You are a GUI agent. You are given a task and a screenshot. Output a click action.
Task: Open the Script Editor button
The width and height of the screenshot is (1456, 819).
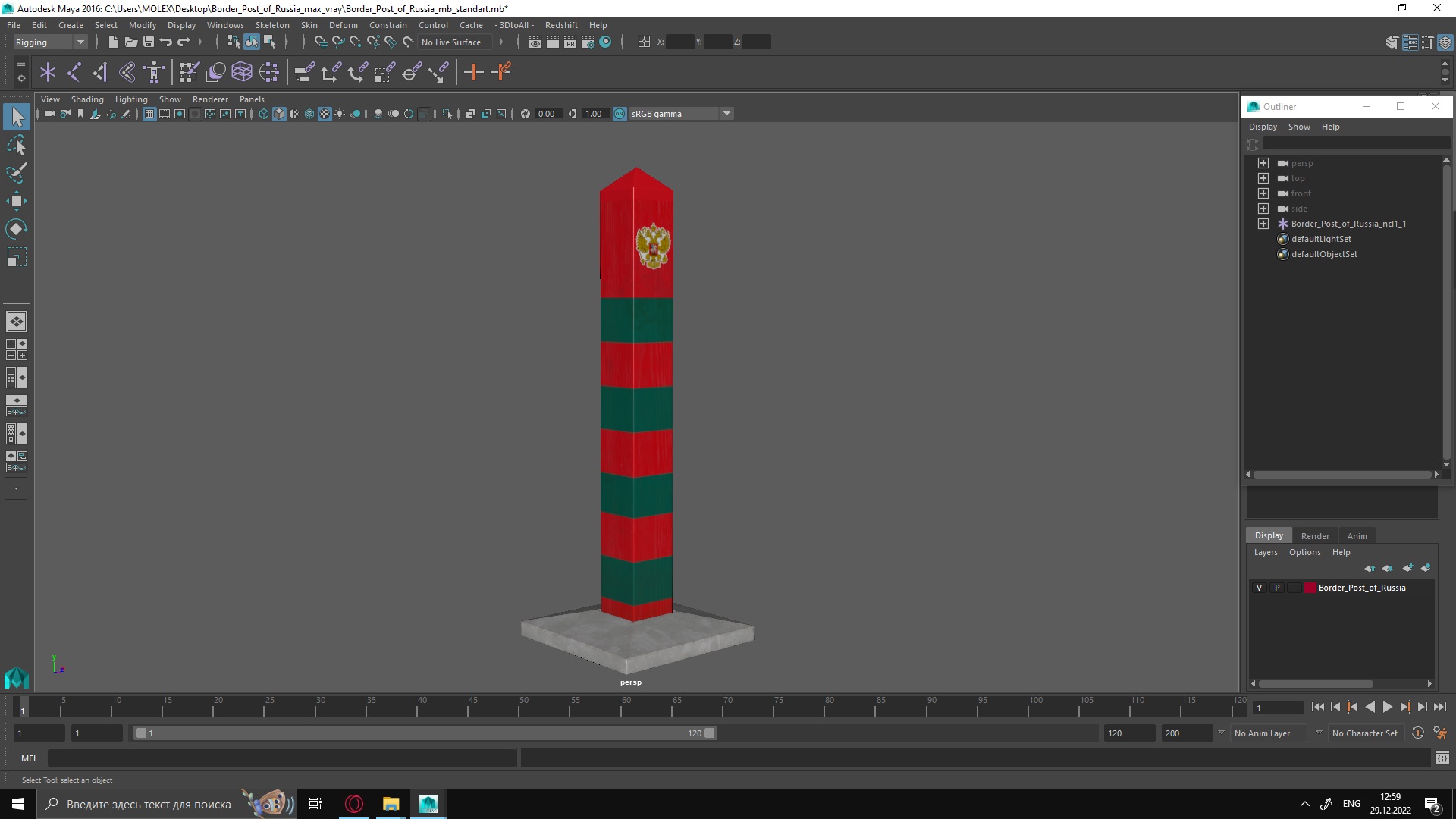1442,758
